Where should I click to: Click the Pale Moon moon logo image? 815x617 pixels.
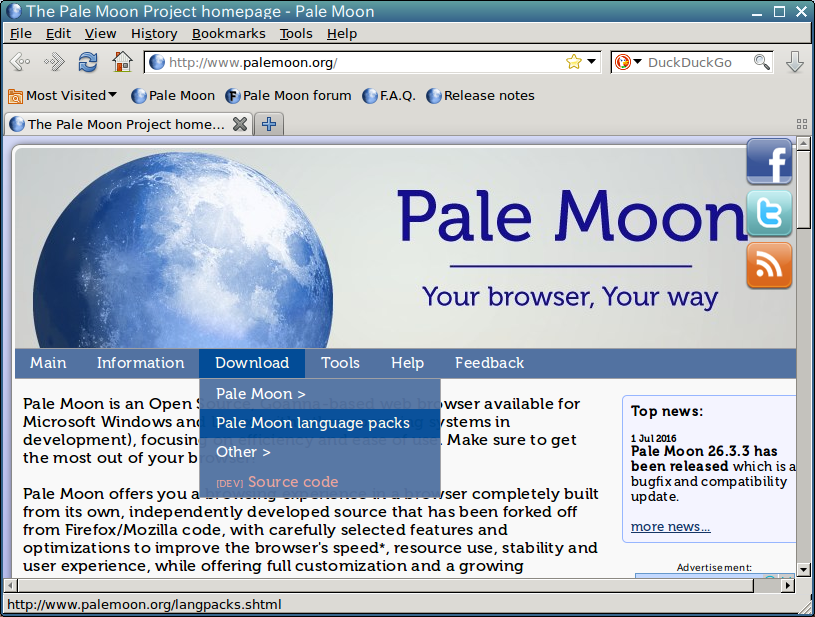click(x=183, y=251)
